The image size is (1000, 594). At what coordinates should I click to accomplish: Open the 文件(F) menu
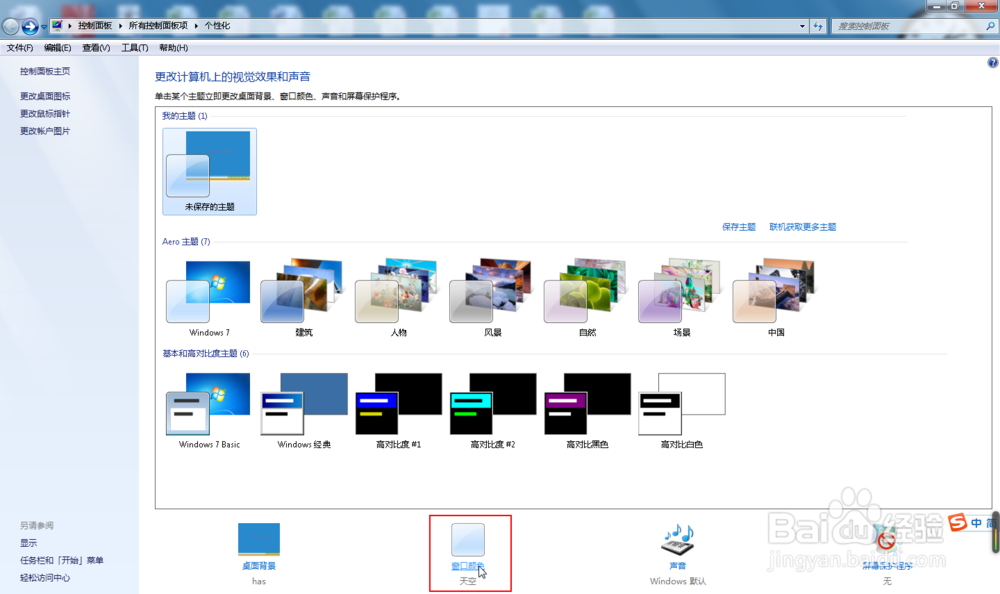[20, 48]
